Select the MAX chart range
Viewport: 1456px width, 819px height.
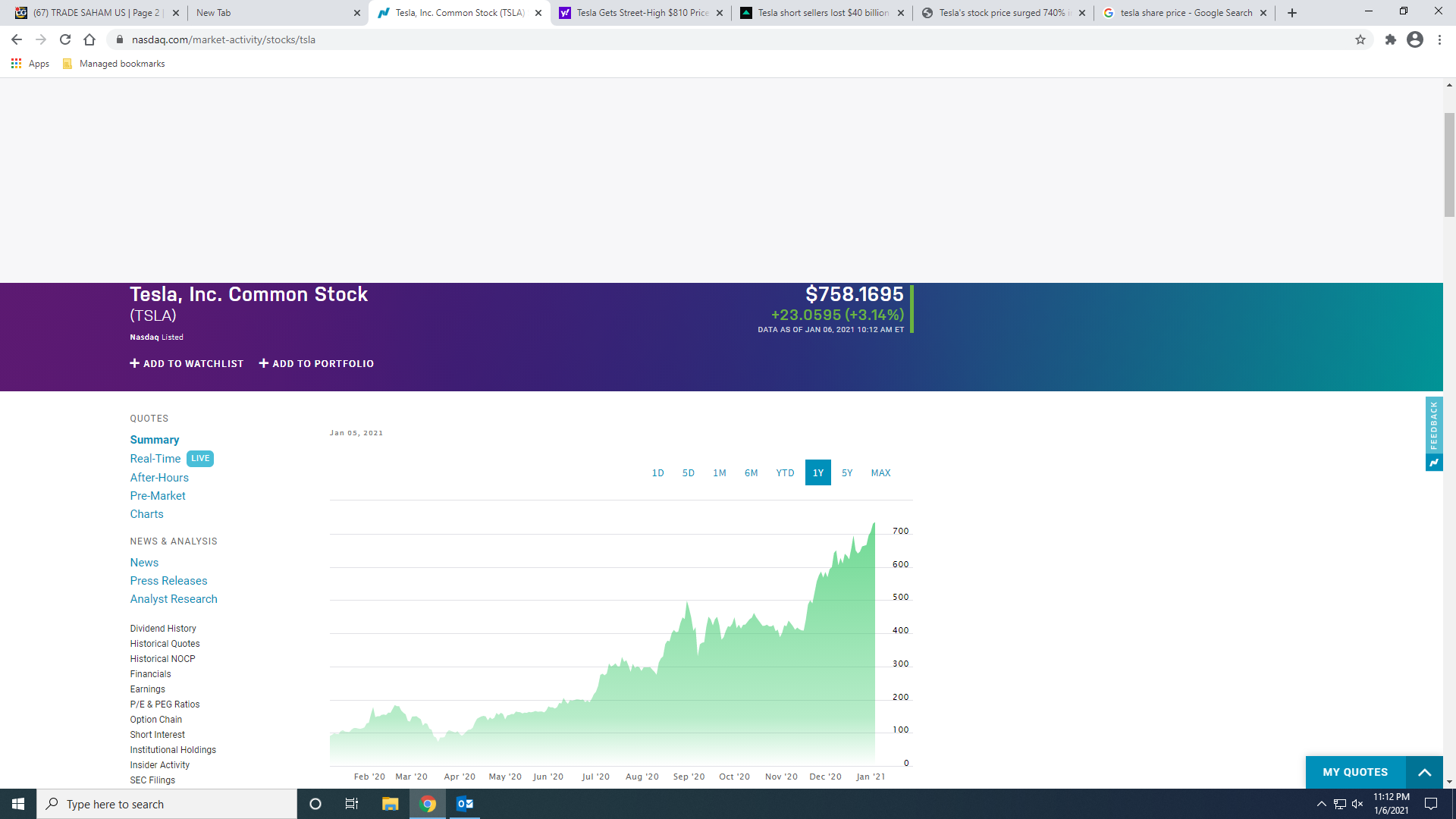click(x=880, y=472)
